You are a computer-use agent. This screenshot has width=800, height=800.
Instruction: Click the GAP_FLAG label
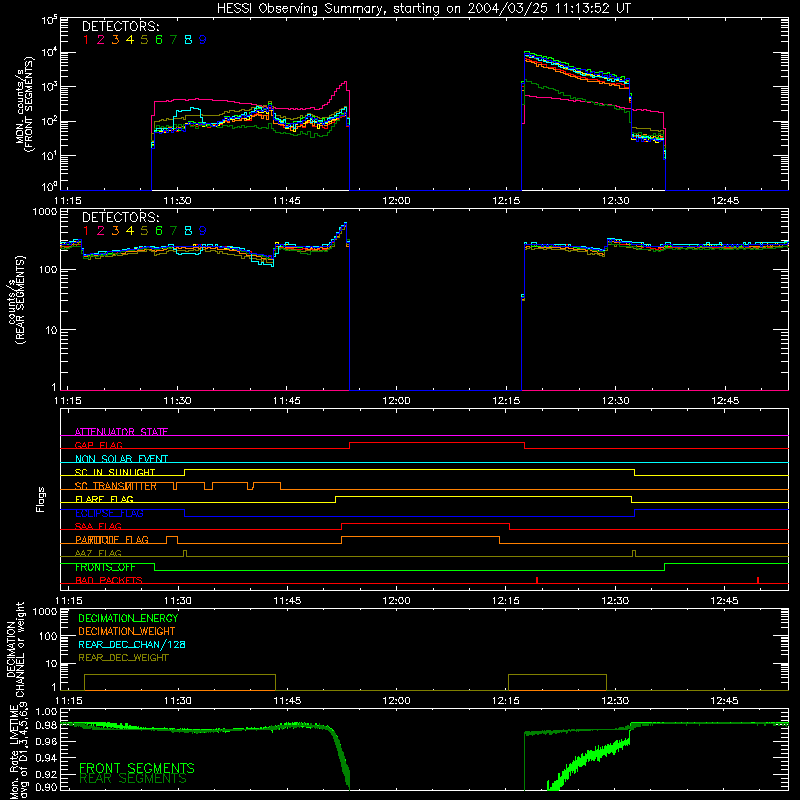point(98,445)
